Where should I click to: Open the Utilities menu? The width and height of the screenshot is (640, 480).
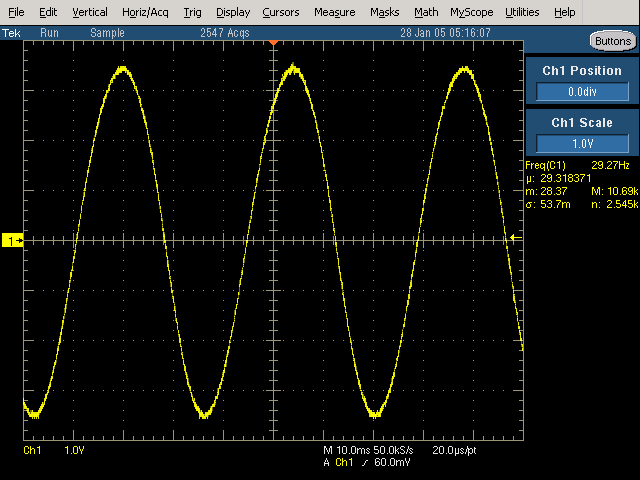coord(522,12)
